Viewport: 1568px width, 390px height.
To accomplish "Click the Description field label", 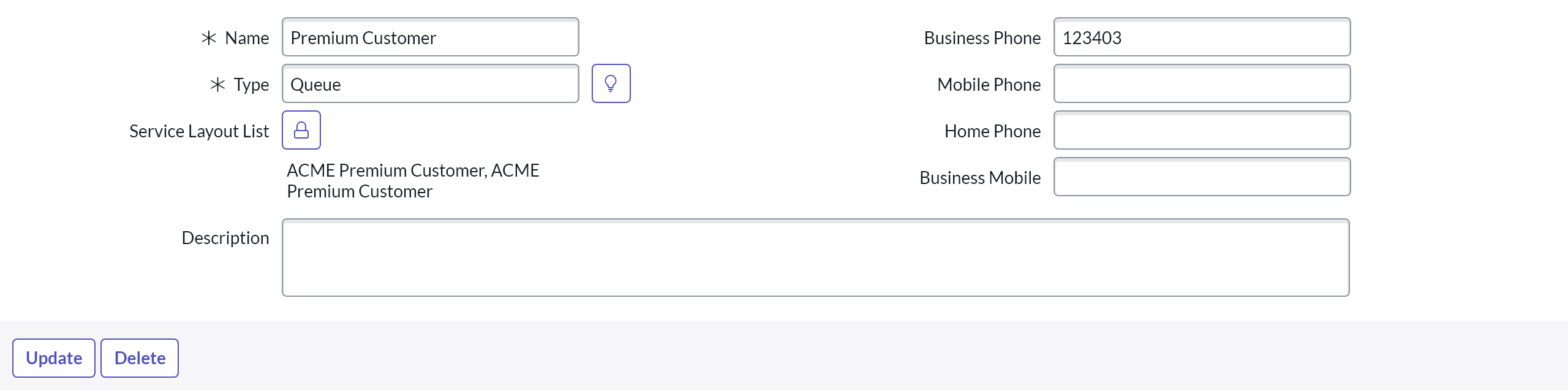I will point(225,238).
